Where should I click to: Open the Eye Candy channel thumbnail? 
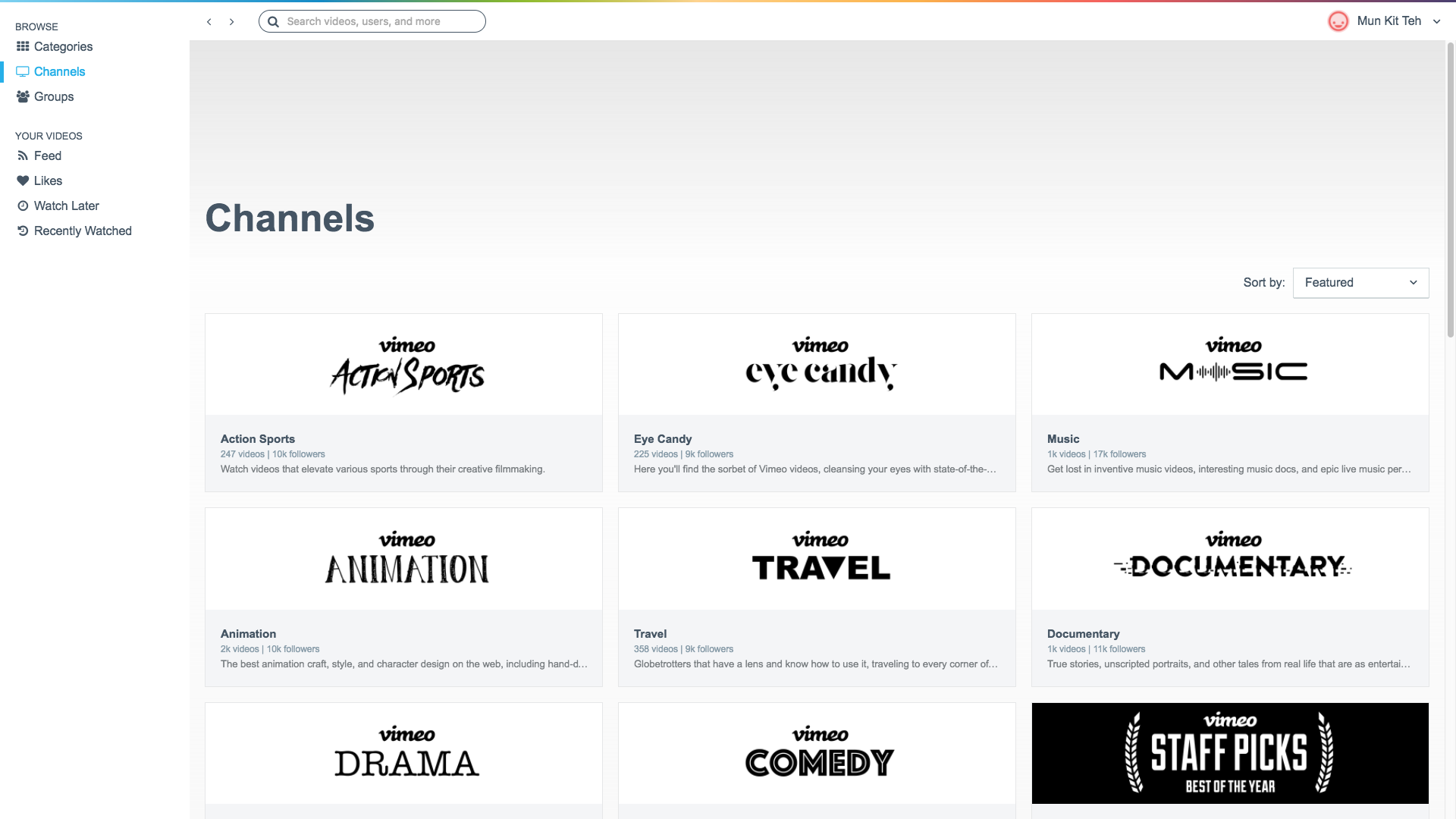click(x=817, y=365)
